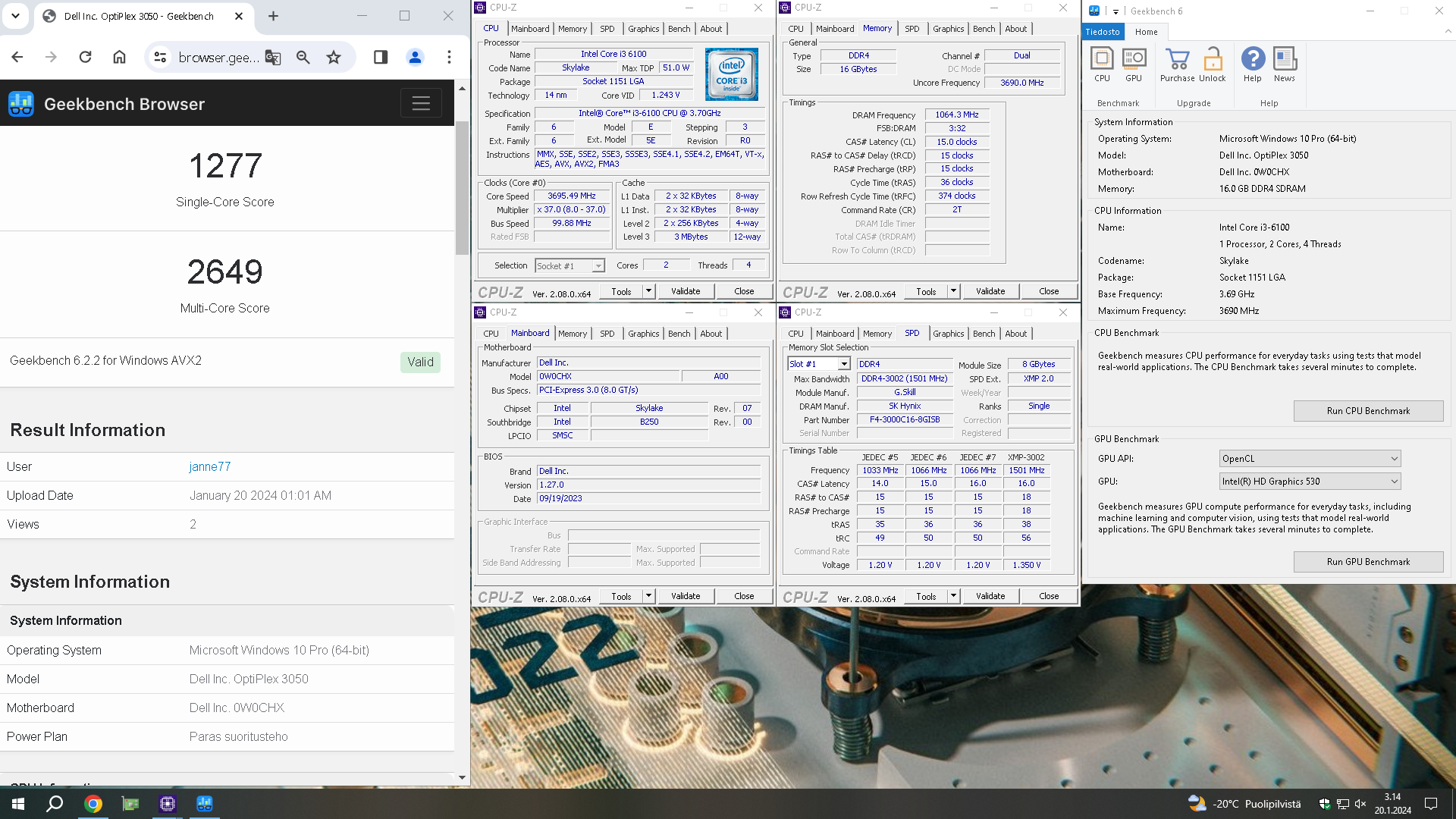Switch to SPD tab in the Memory CPU-Z window
The height and width of the screenshot is (819, 1456).
point(912,29)
